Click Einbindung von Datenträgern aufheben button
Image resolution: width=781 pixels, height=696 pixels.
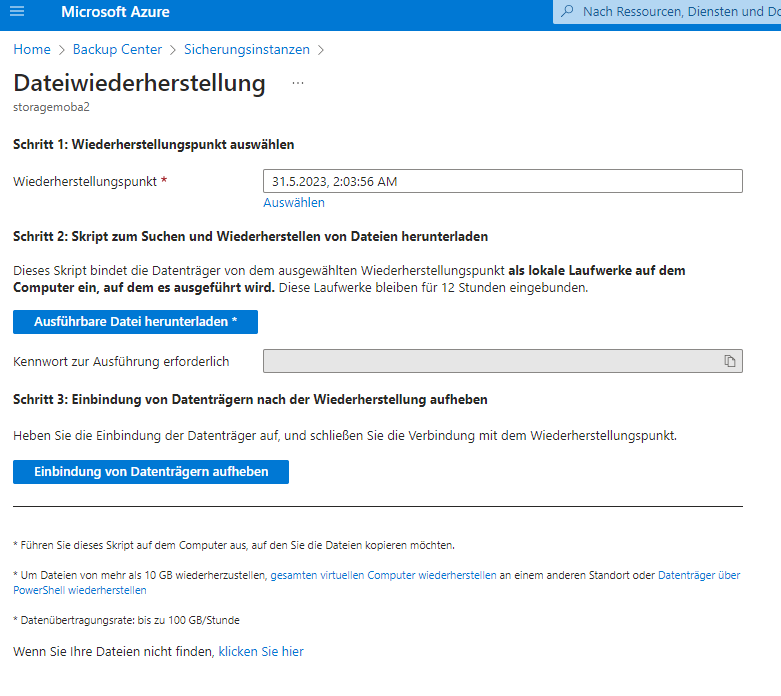click(151, 472)
